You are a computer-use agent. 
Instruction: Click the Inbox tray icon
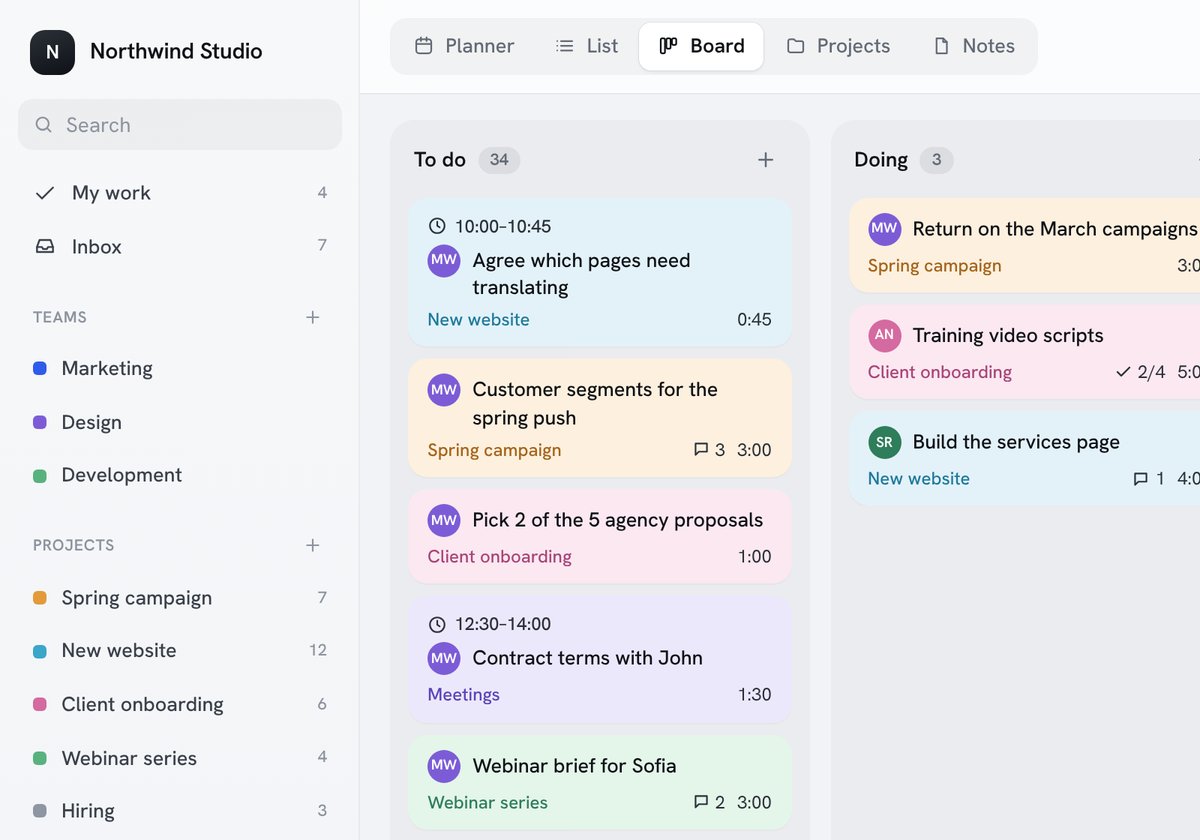coord(45,246)
